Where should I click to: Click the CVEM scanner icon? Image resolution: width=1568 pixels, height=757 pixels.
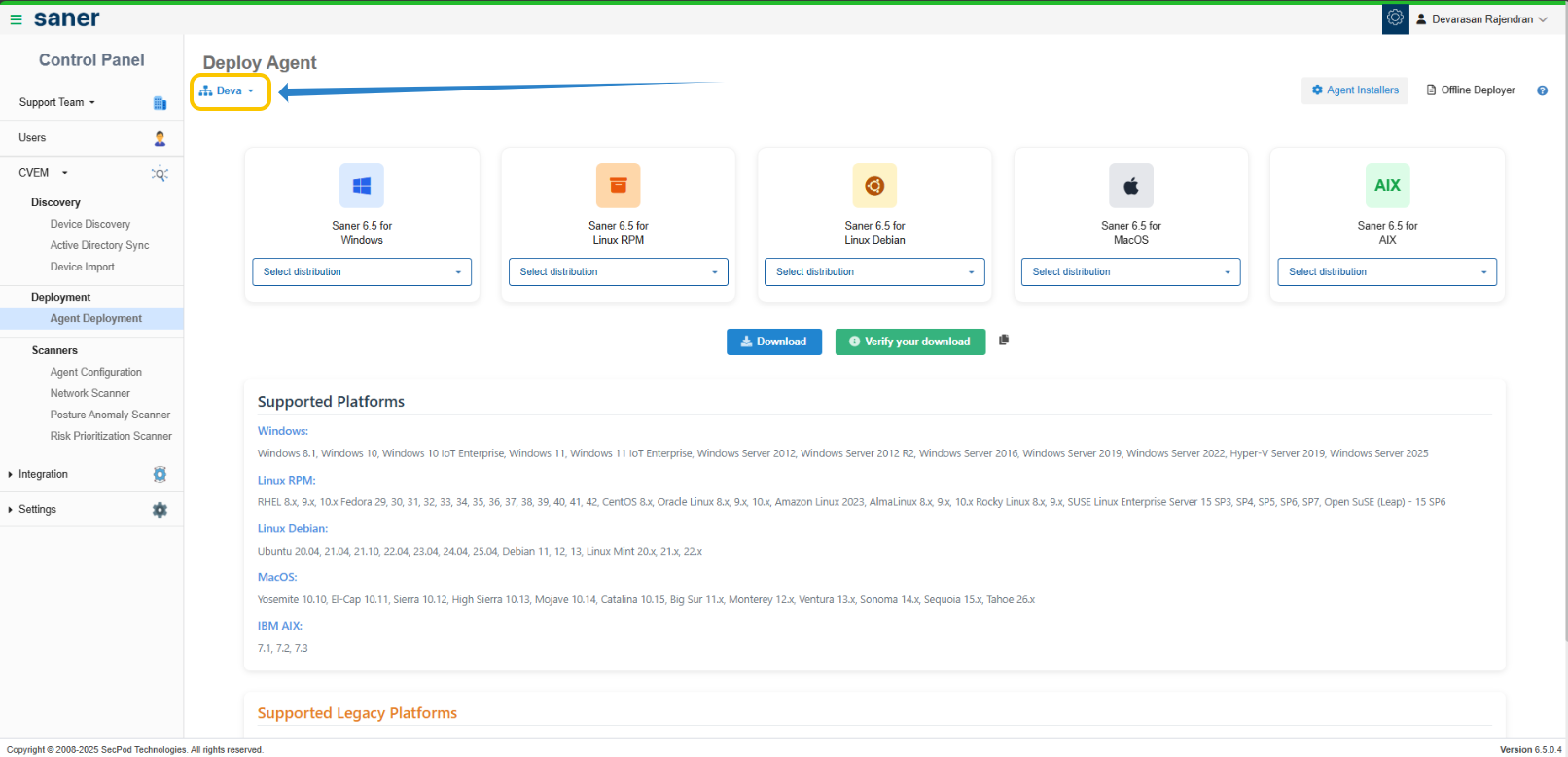tap(160, 173)
